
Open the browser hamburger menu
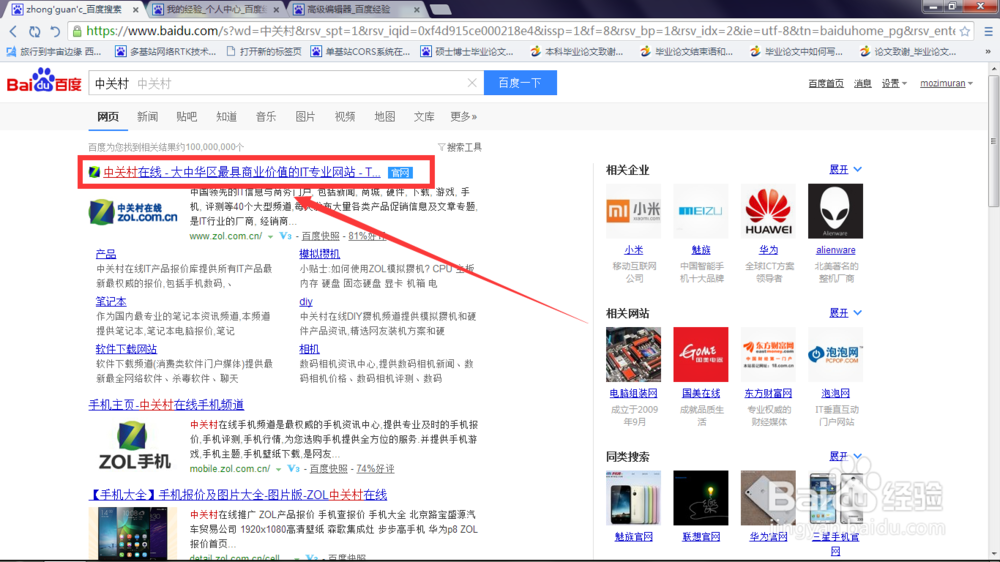(988, 31)
